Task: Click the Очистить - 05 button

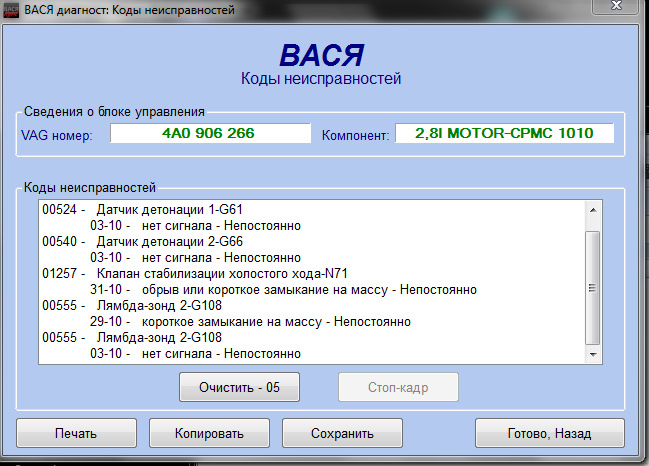Action: coord(239,387)
